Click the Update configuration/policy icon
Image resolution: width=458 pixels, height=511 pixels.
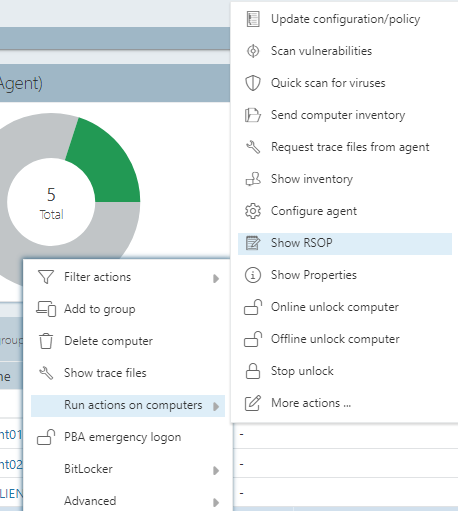(253, 19)
